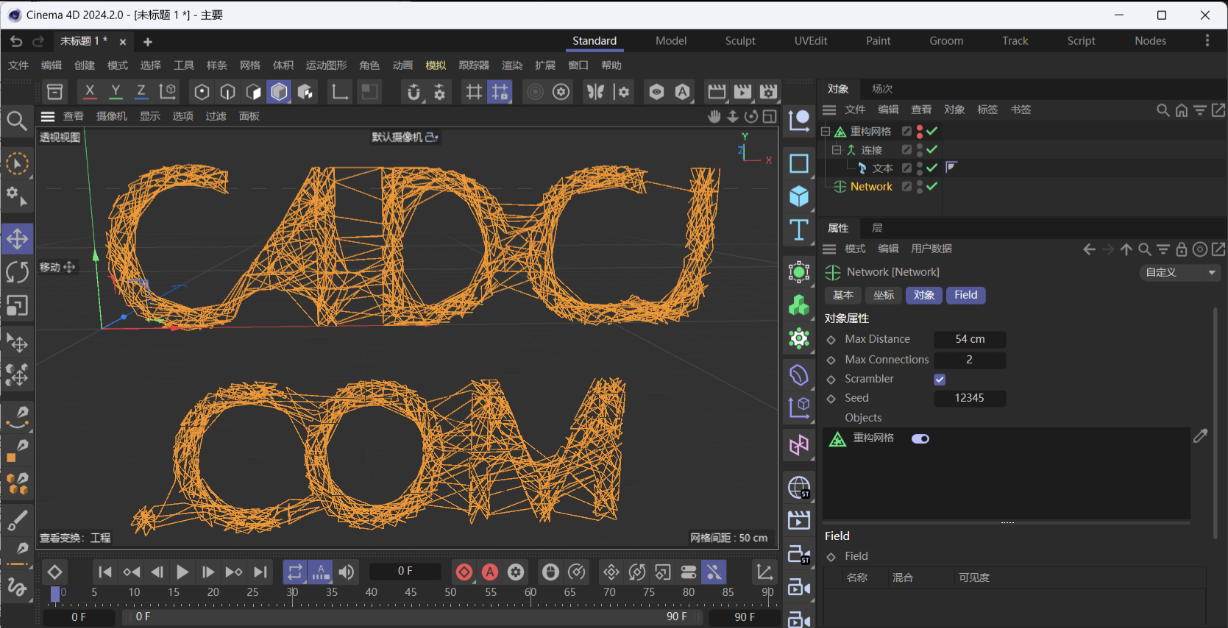Uncheck the Scrambler checkbox

coord(940,379)
